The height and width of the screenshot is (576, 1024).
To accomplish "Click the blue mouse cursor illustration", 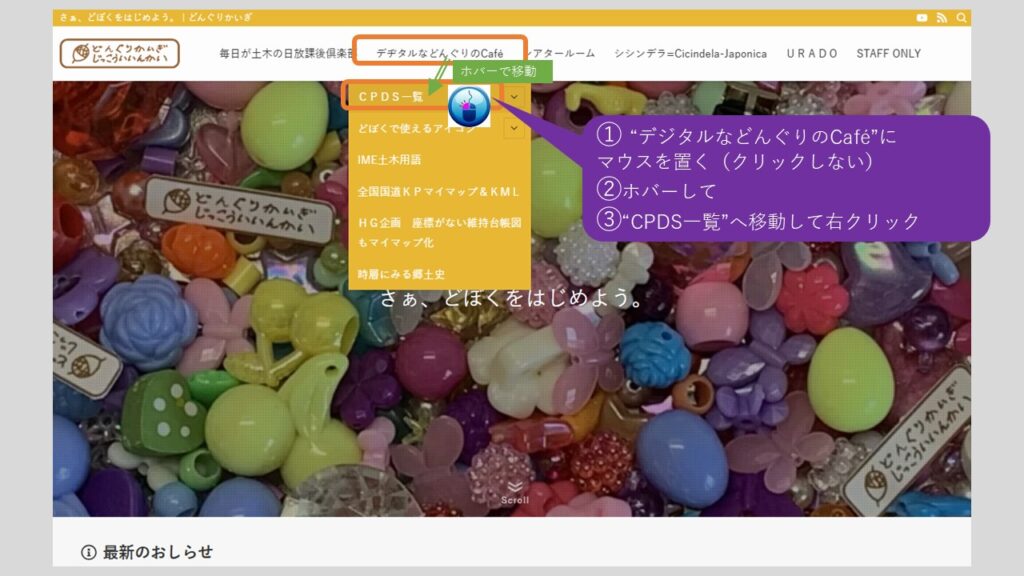I will (468, 106).
